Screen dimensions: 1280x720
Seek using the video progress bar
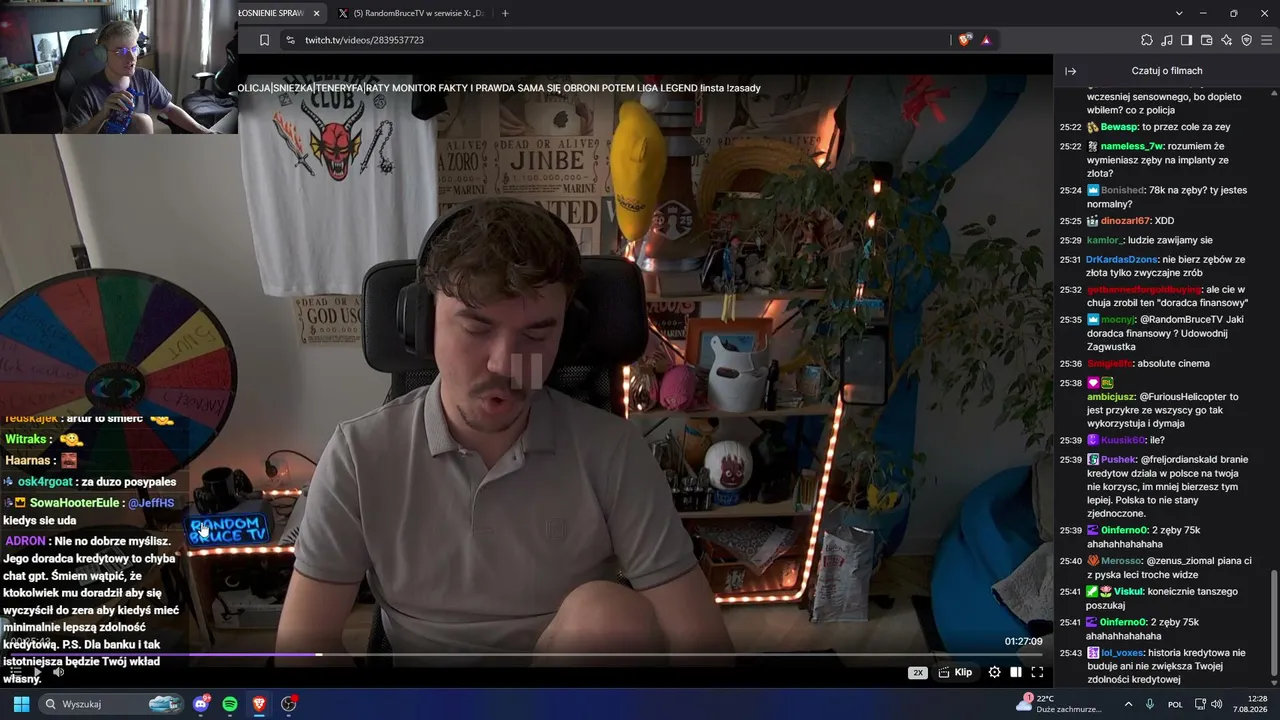click(526, 655)
